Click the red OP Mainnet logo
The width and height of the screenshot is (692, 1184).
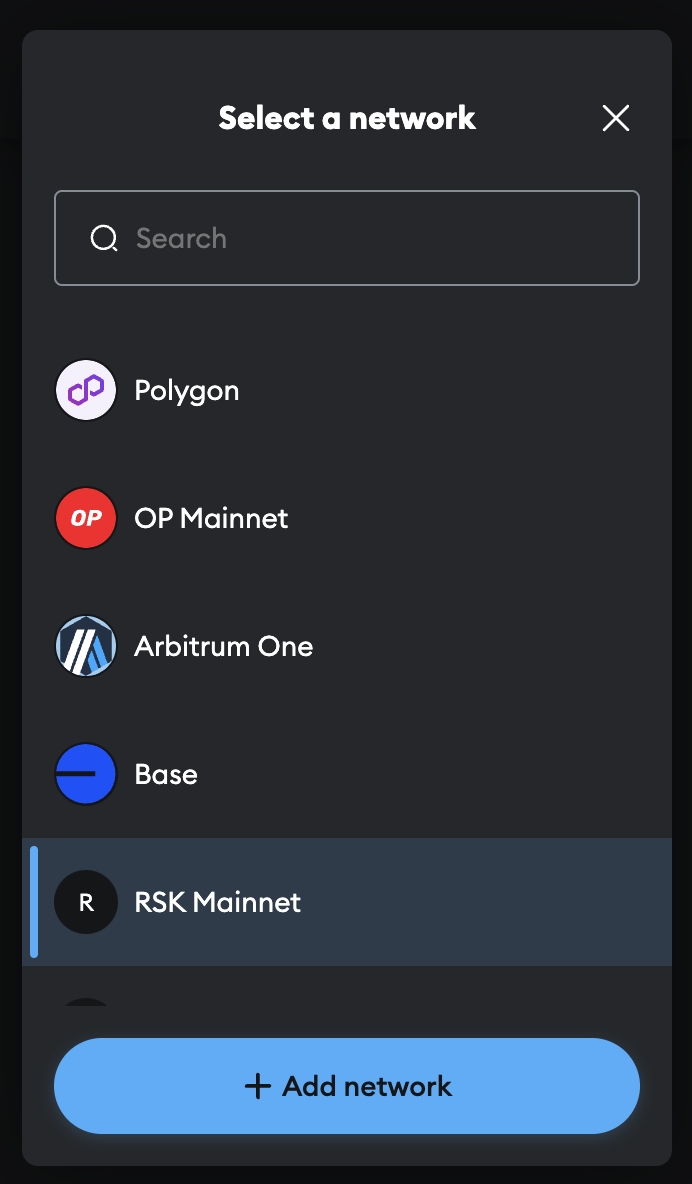pyautogui.click(x=86, y=518)
